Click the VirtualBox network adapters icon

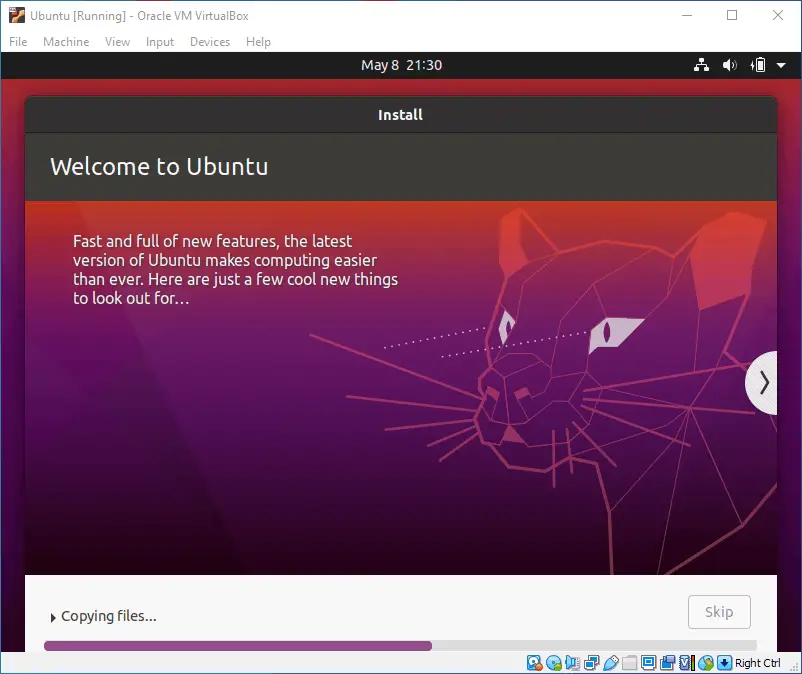591,663
